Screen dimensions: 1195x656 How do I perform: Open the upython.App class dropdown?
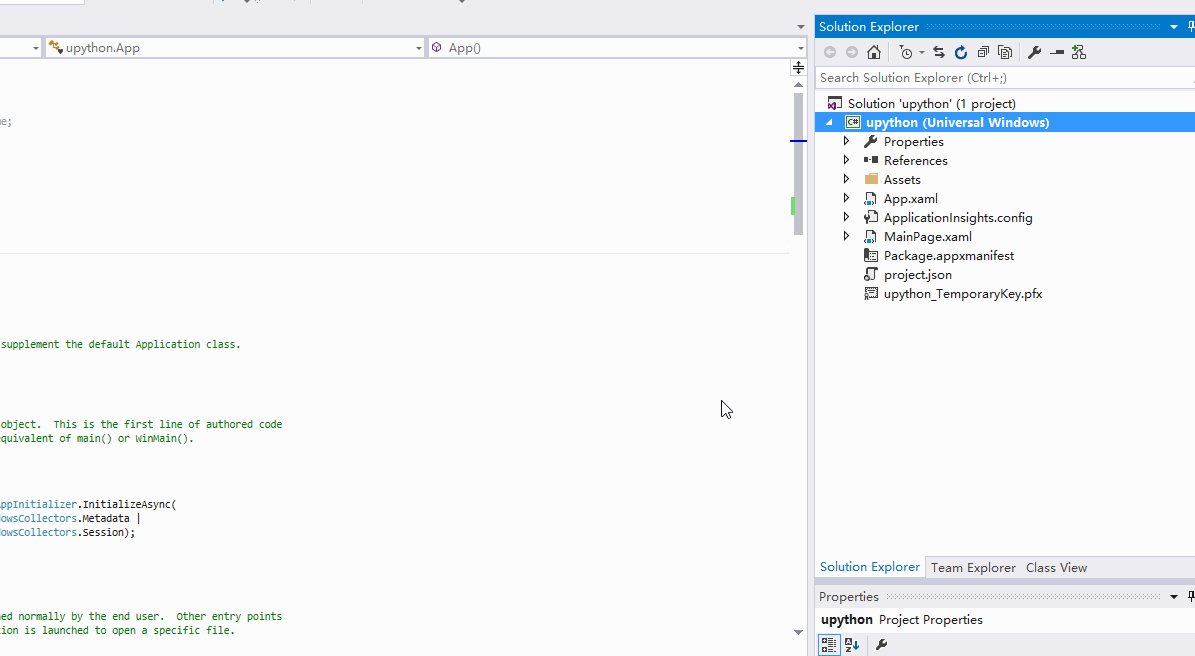418,48
